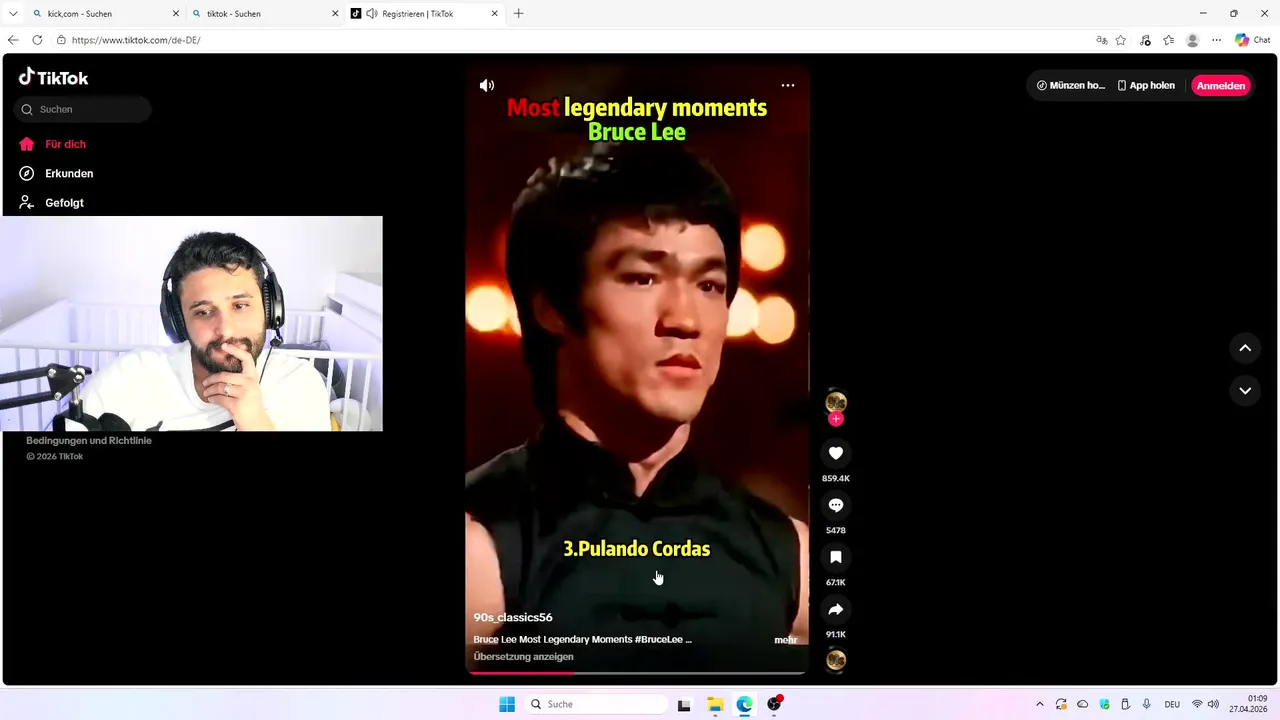
Task: Follow creator with the pink plus badge
Action: tap(836, 419)
